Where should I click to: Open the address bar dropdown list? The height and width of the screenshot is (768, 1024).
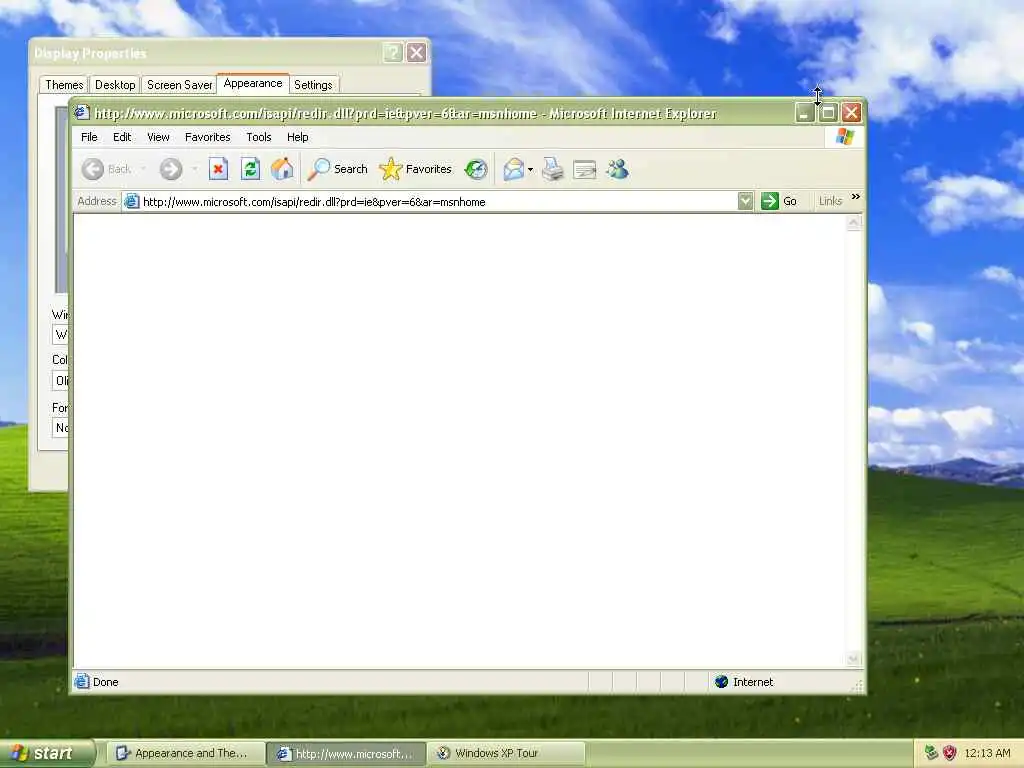click(x=745, y=201)
